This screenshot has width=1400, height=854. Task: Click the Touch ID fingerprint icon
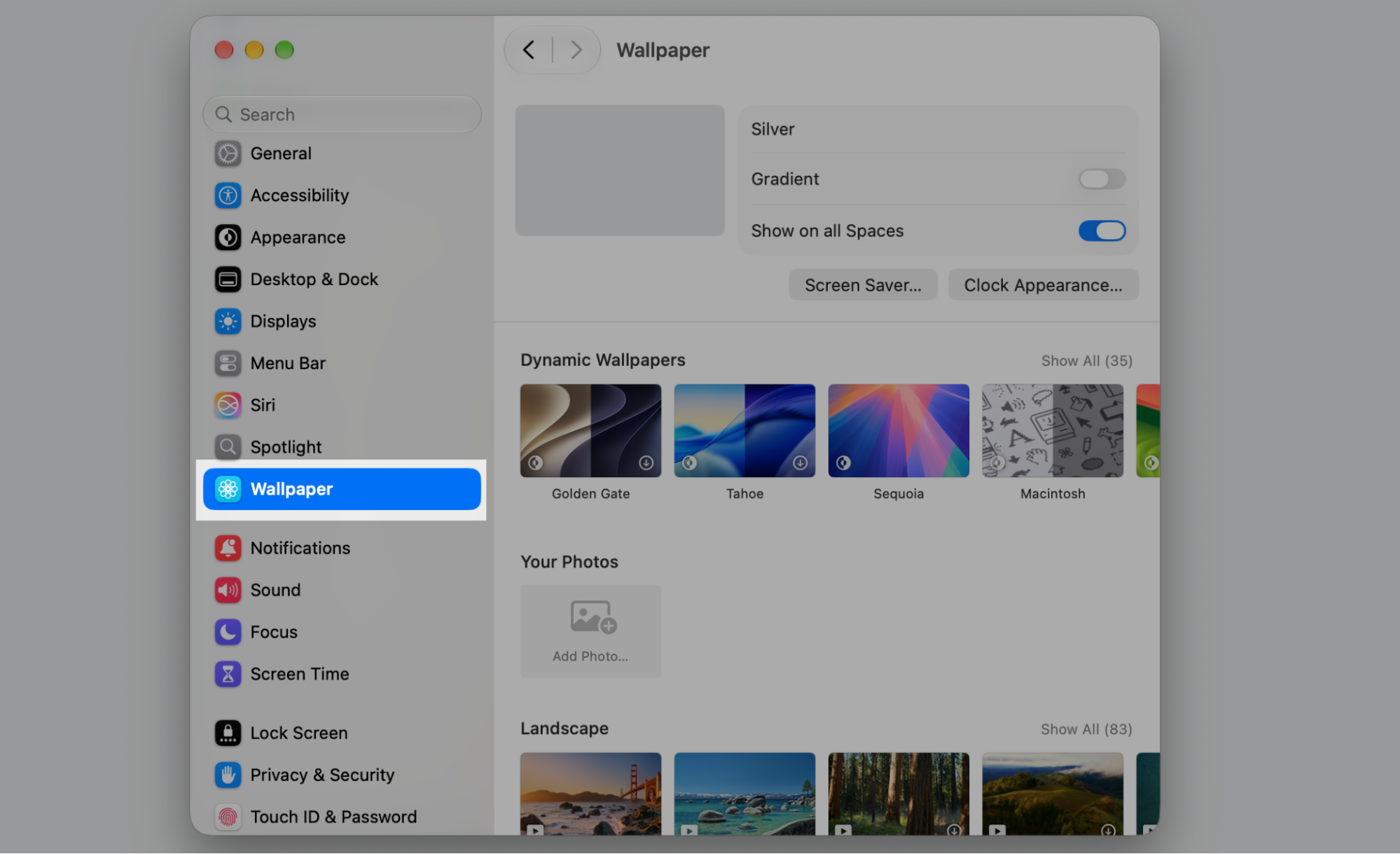point(228,818)
